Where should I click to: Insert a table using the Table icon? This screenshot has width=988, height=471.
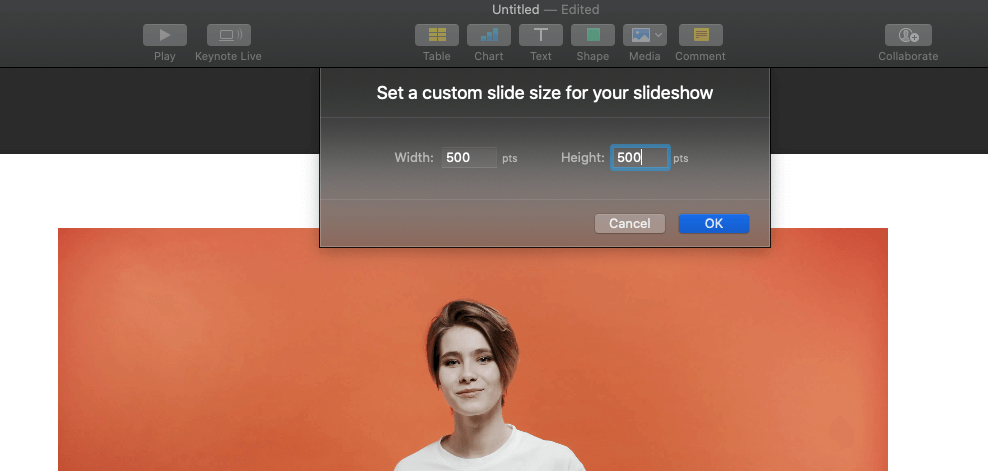[436, 35]
